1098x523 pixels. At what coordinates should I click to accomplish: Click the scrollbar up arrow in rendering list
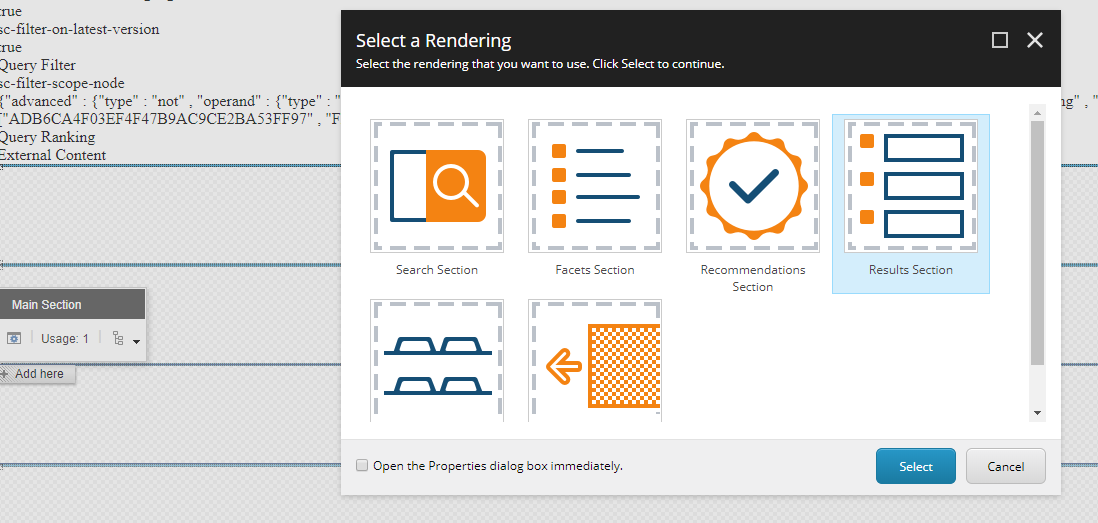(1037, 113)
